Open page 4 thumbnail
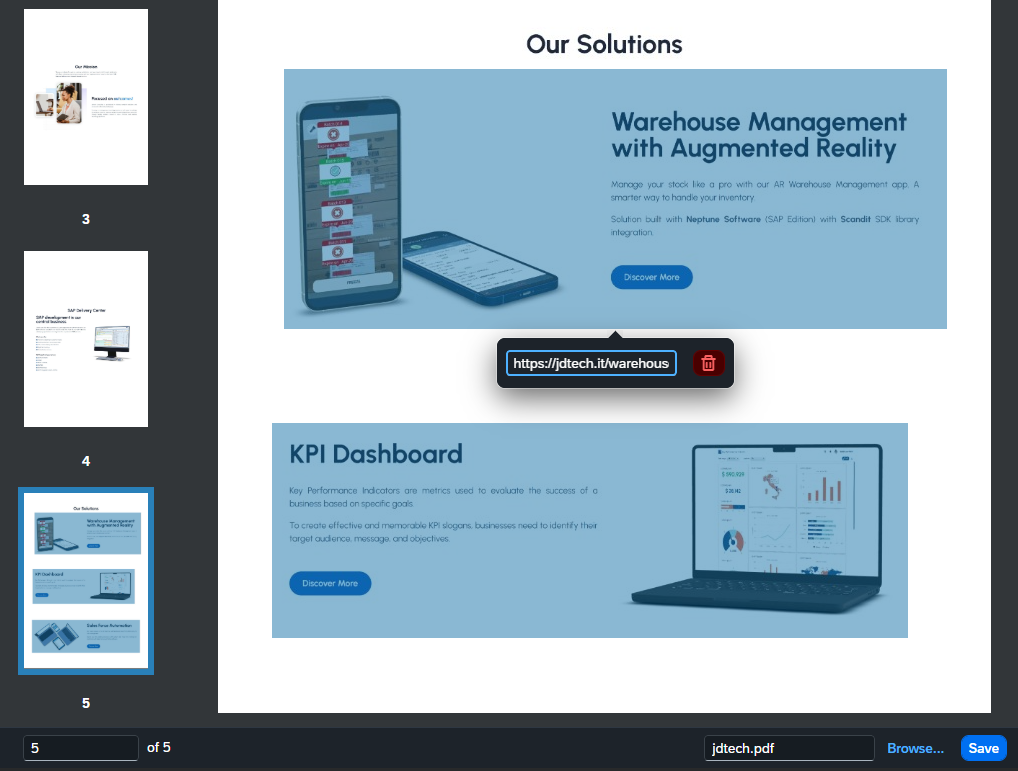This screenshot has width=1018, height=771. [86, 339]
